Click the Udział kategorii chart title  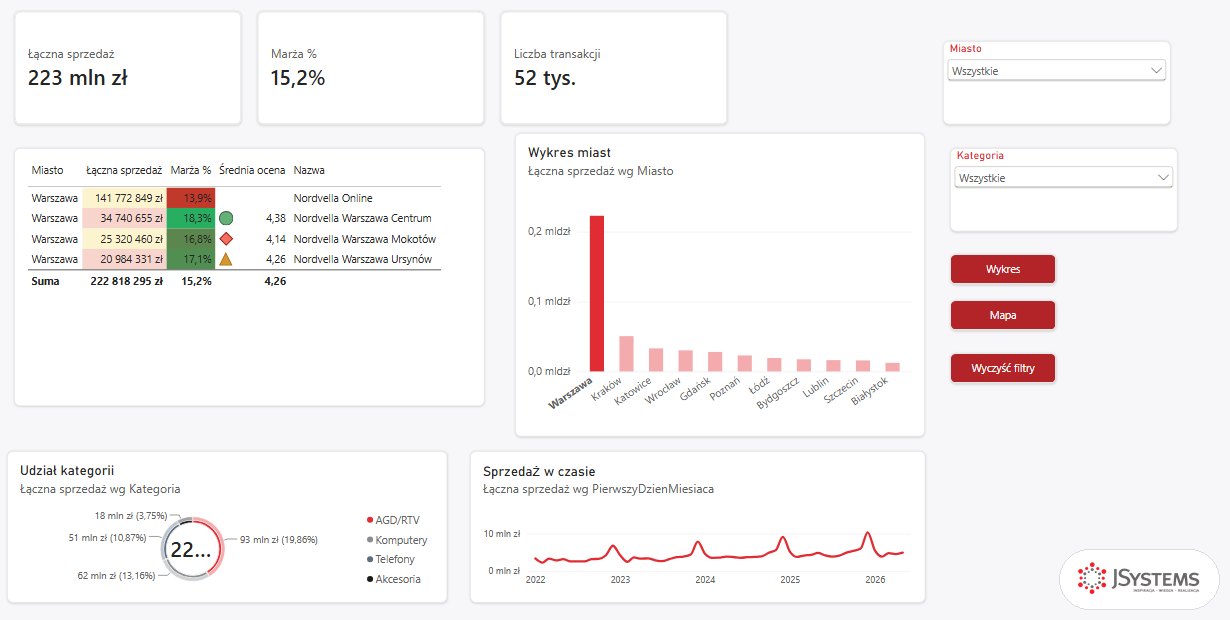(67, 470)
